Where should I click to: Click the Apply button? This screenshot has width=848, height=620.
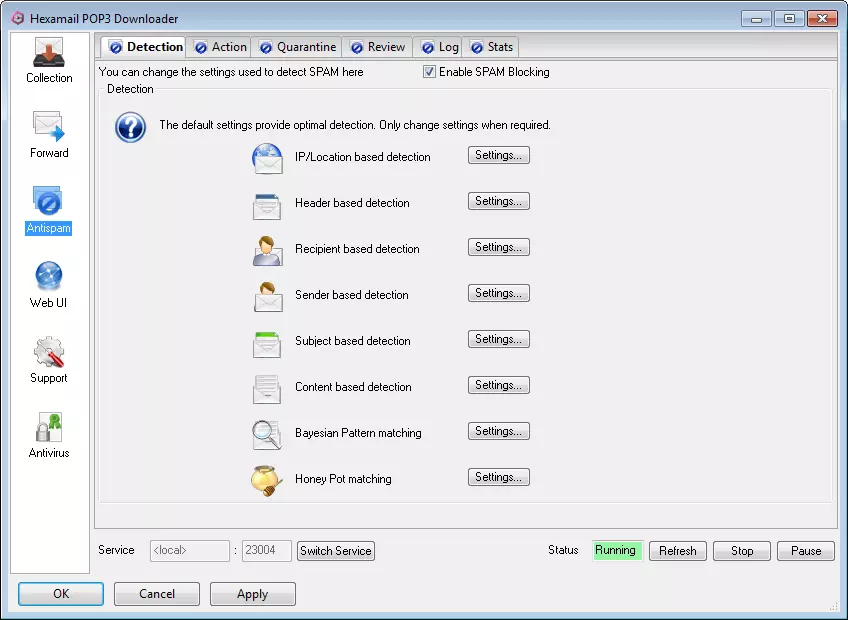click(x=252, y=594)
